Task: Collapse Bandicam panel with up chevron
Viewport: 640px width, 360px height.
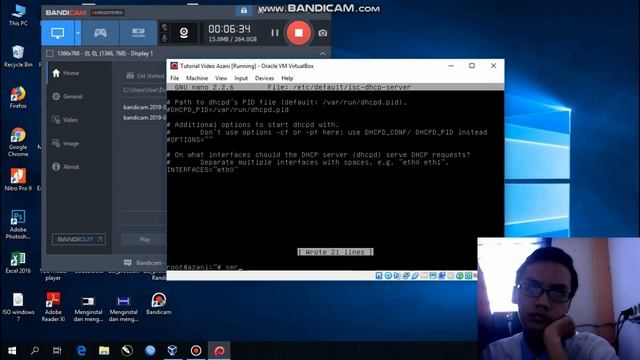Action: pyautogui.click(x=322, y=53)
